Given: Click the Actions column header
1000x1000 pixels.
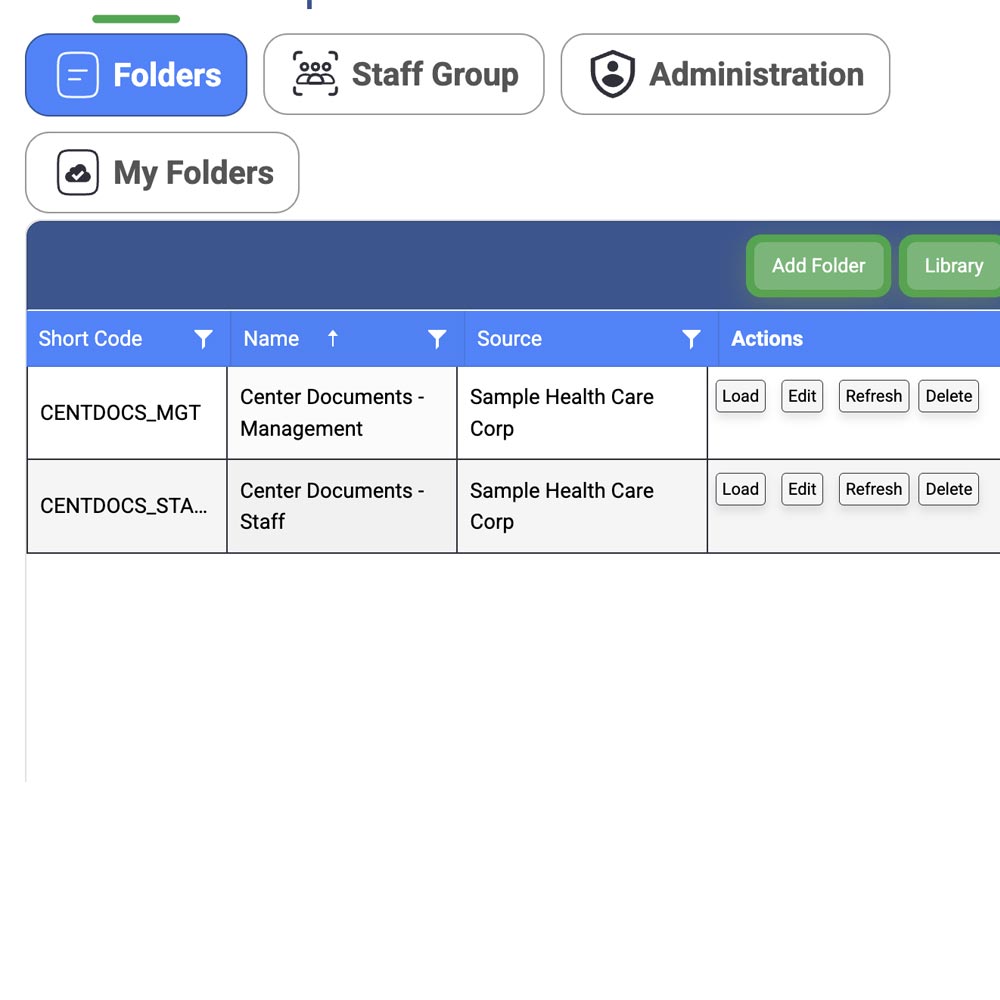Looking at the screenshot, I should point(767,339).
